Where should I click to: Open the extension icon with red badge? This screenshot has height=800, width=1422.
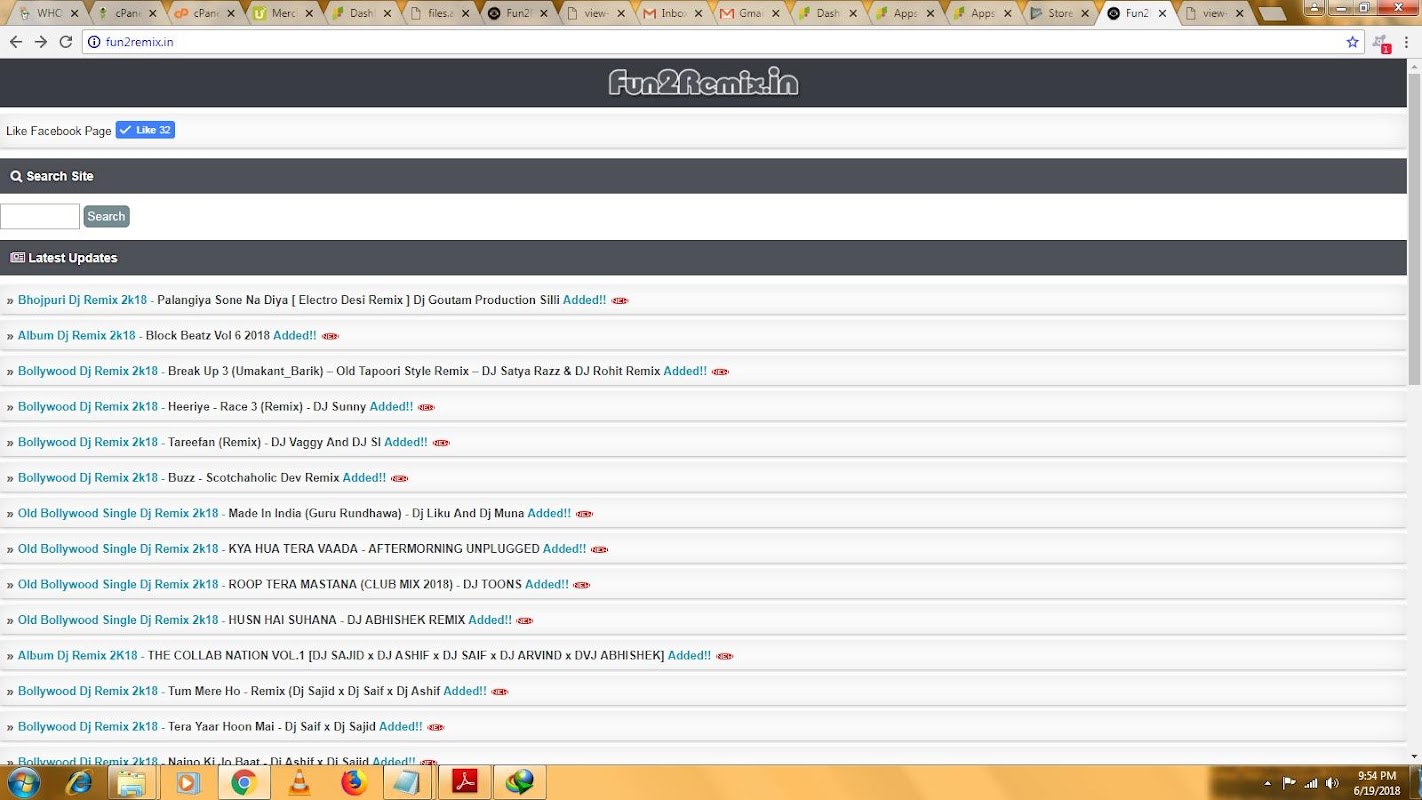coord(1381,43)
